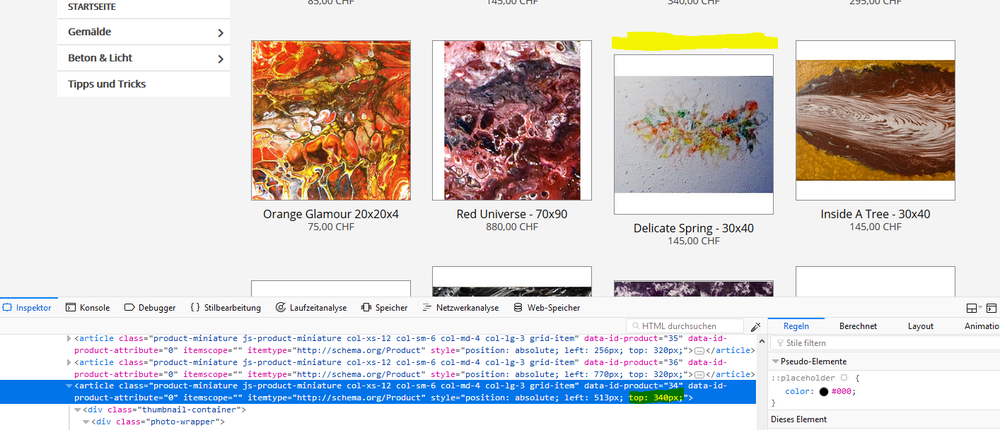Collapse the thumbnail-container div node
The width and height of the screenshot is (1000, 430).
point(78,410)
